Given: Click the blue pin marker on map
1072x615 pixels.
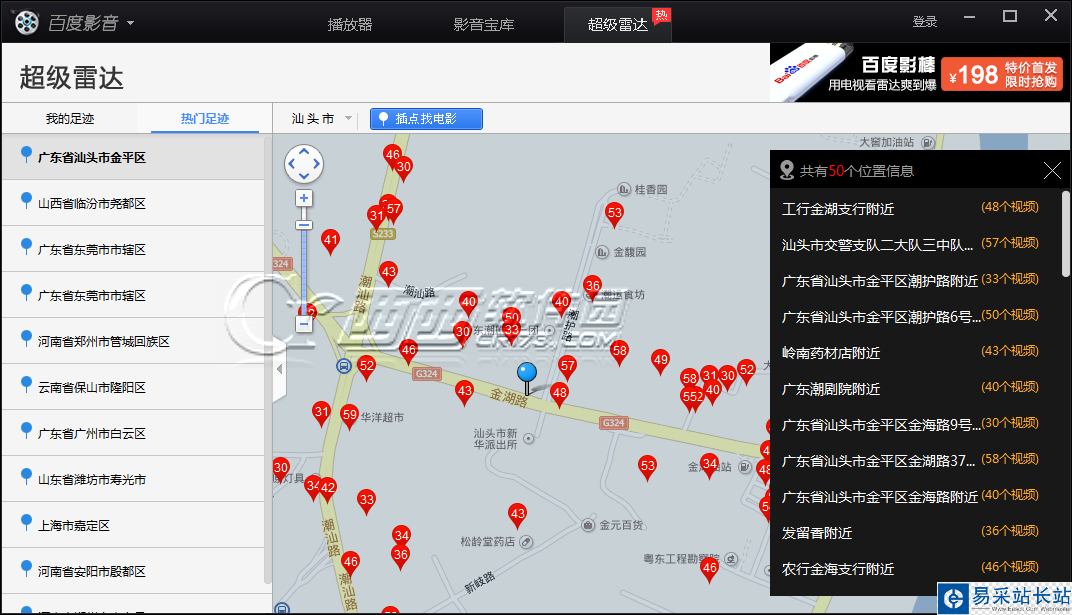Looking at the screenshot, I should (x=526, y=373).
